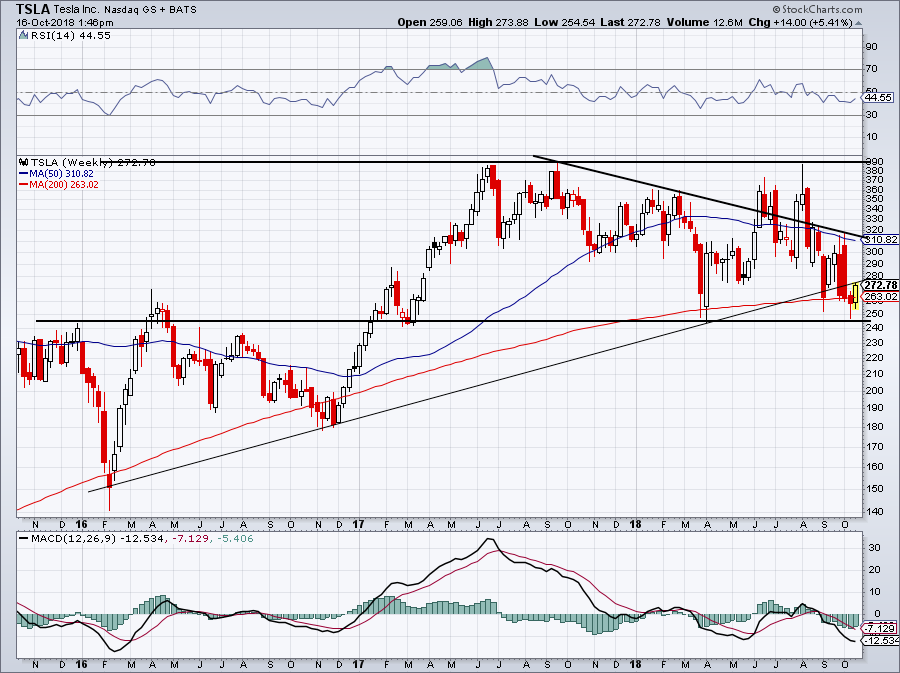Click the Low 254.54 value
The height and width of the screenshot is (673, 900).
tap(564, 22)
